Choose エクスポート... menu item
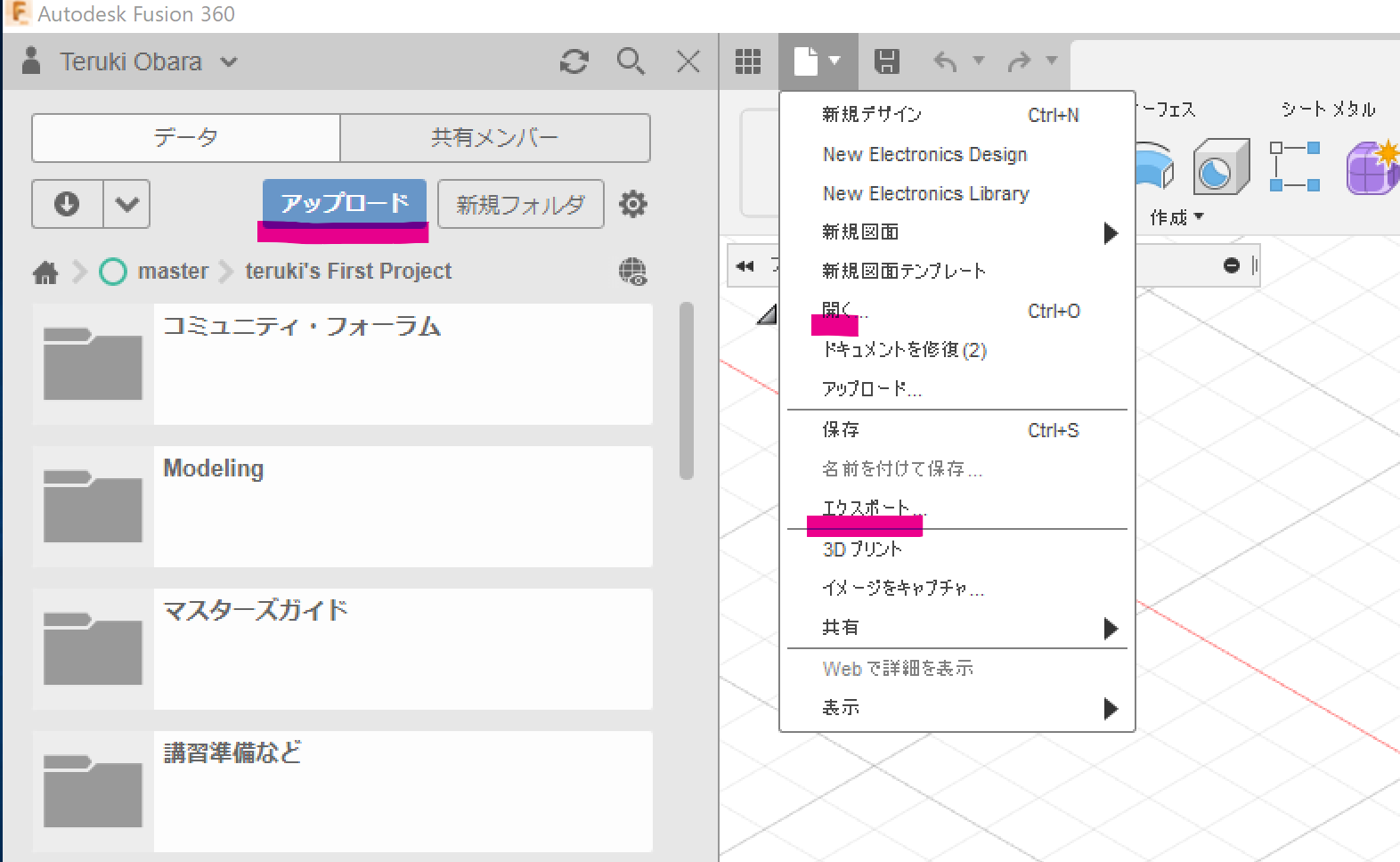Image resolution: width=1400 pixels, height=862 pixels. (956, 508)
